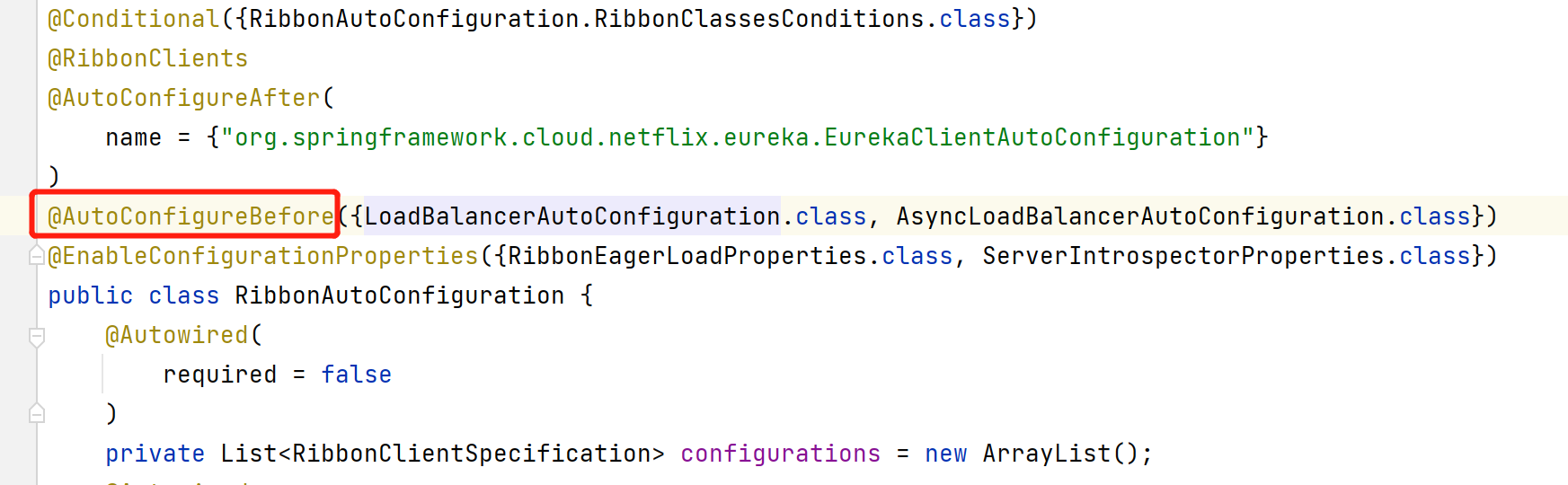Image resolution: width=1568 pixels, height=485 pixels.
Task: Place cursor on RibbonAutoConfiguration class declaration name
Action: [x=400, y=295]
